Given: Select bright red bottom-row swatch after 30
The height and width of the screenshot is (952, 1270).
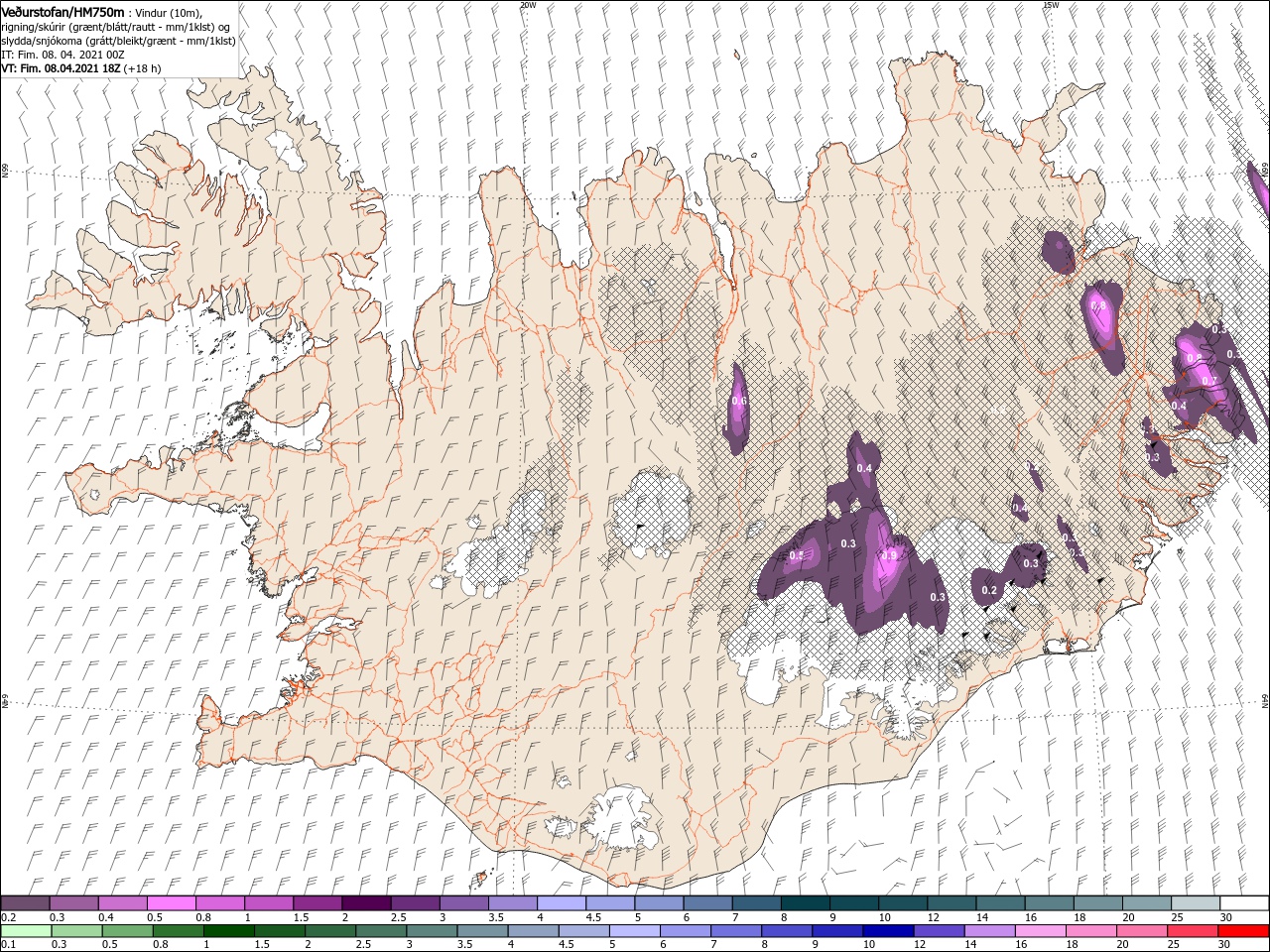Looking at the screenshot, I should click(x=1243, y=932).
